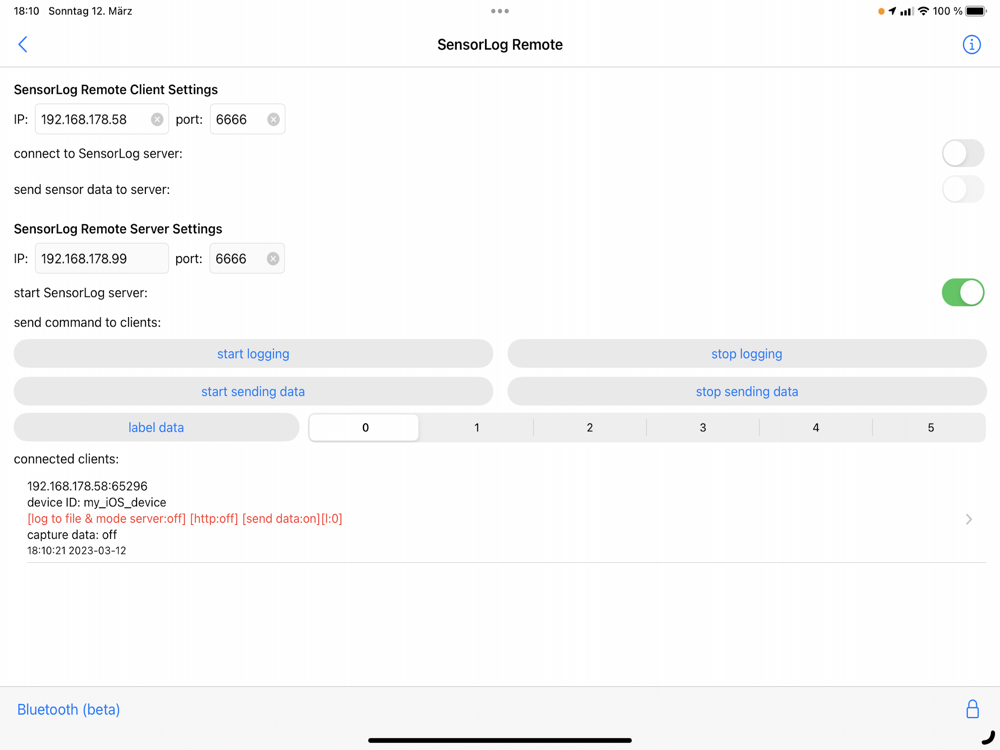The height and width of the screenshot is (750, 1000).
Task: Select label segment 1
Action: pos(476,427)
